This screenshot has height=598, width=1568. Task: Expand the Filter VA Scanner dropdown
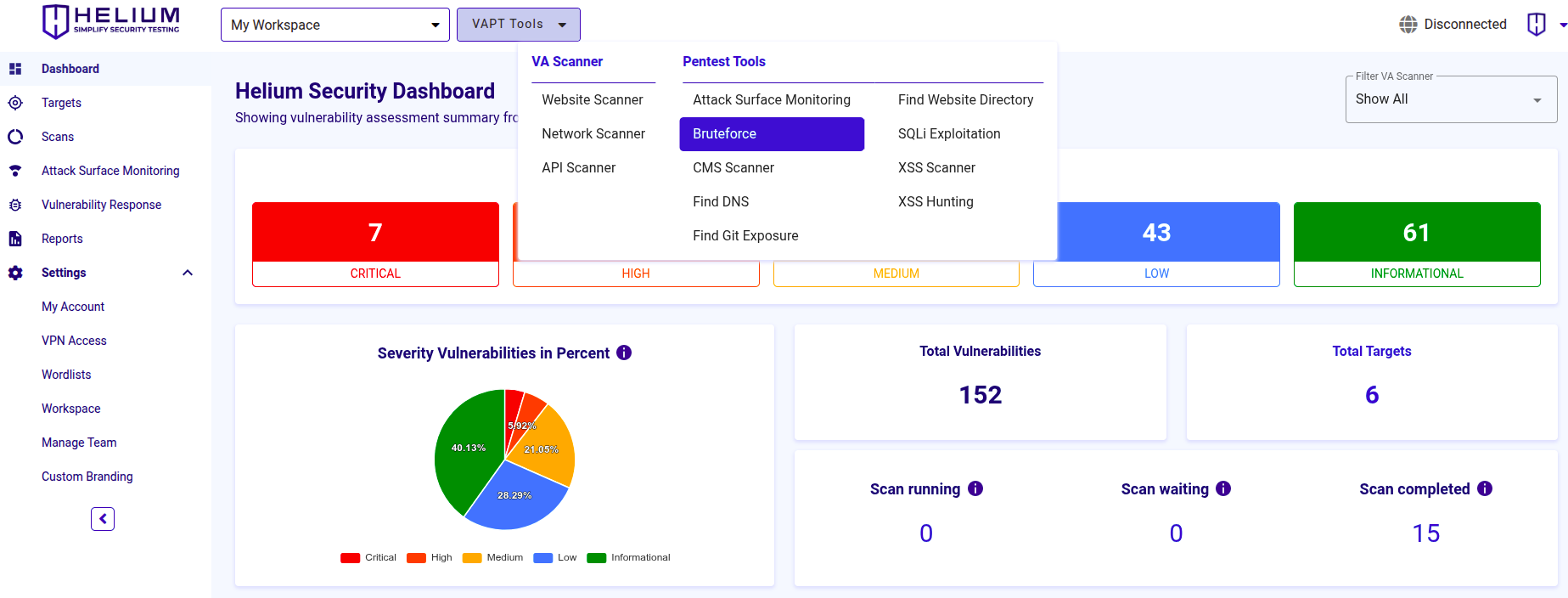[1450, 99]
